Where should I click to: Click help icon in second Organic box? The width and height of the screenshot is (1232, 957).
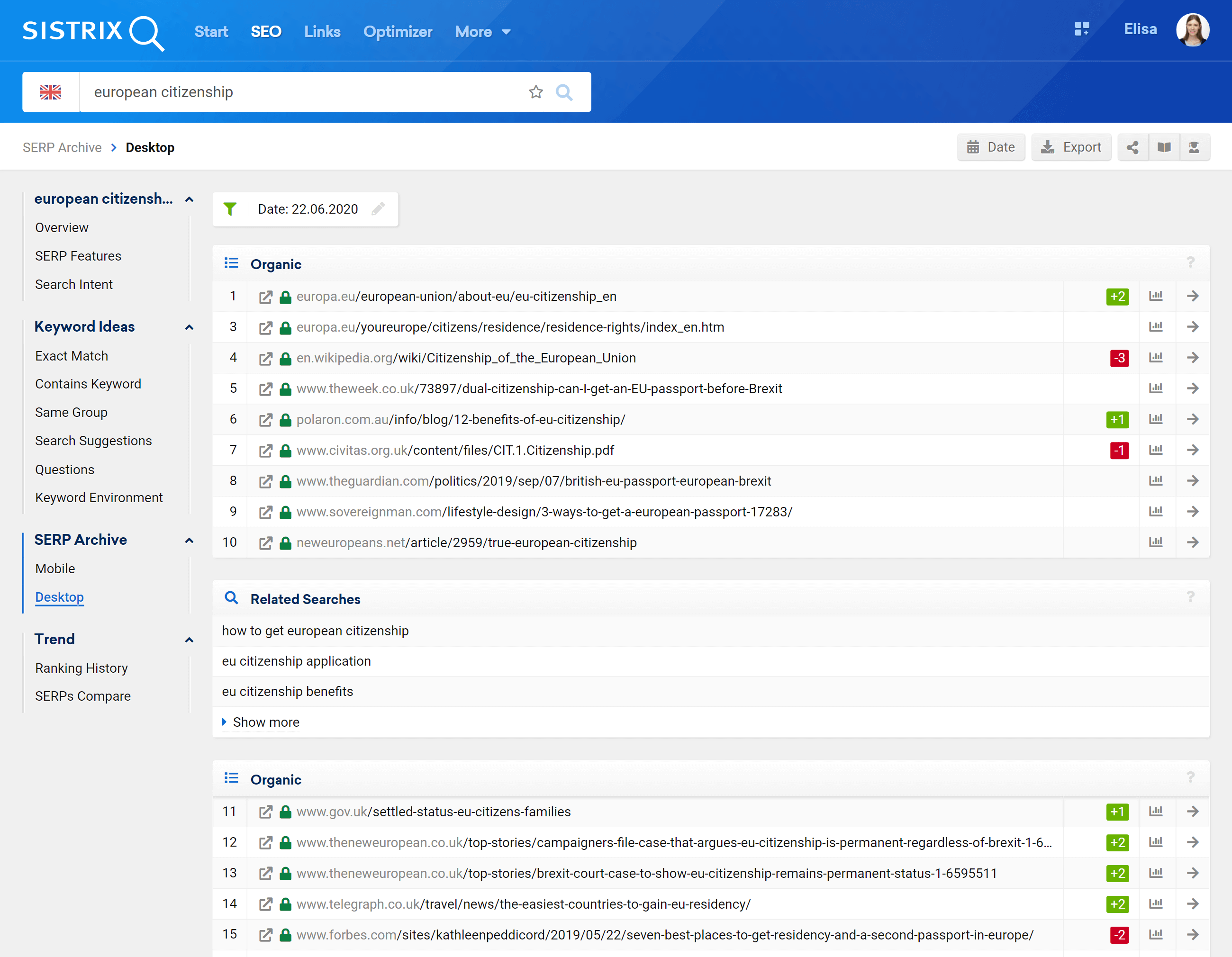click(1190, 777)
